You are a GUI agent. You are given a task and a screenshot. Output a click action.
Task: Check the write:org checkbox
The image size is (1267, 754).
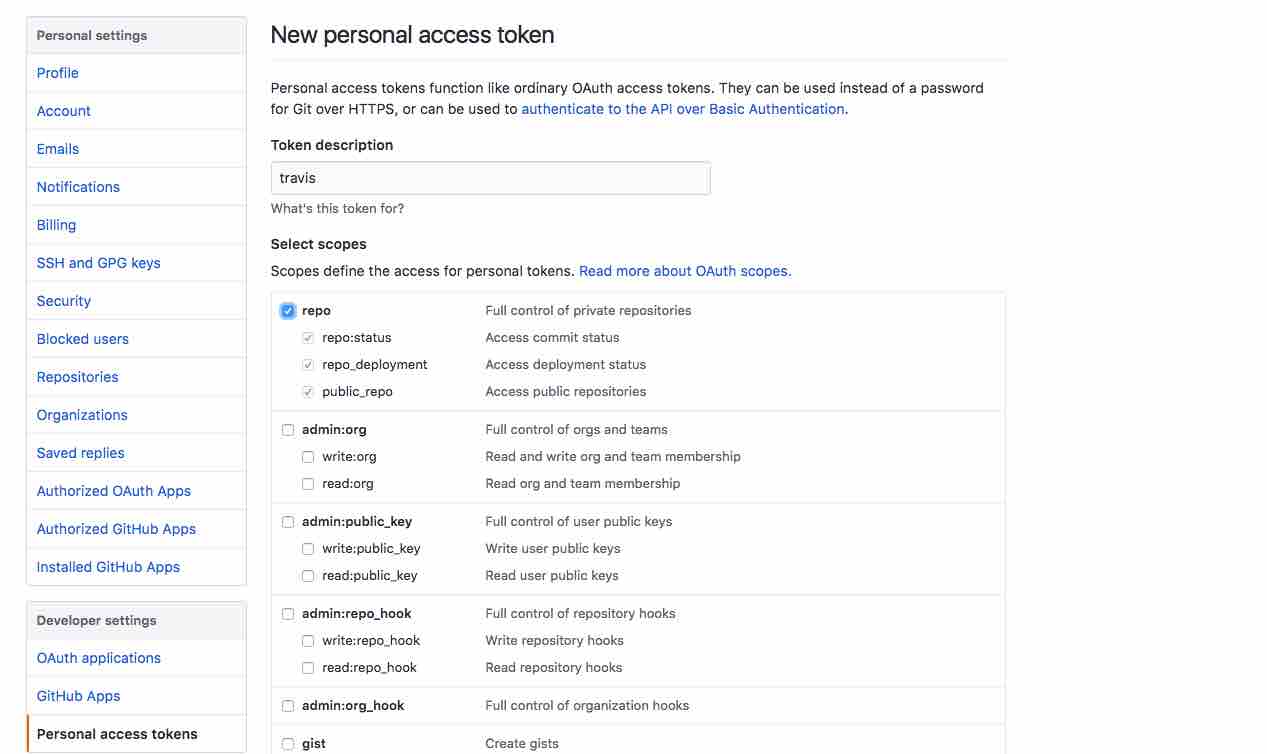tap(308, 456)
